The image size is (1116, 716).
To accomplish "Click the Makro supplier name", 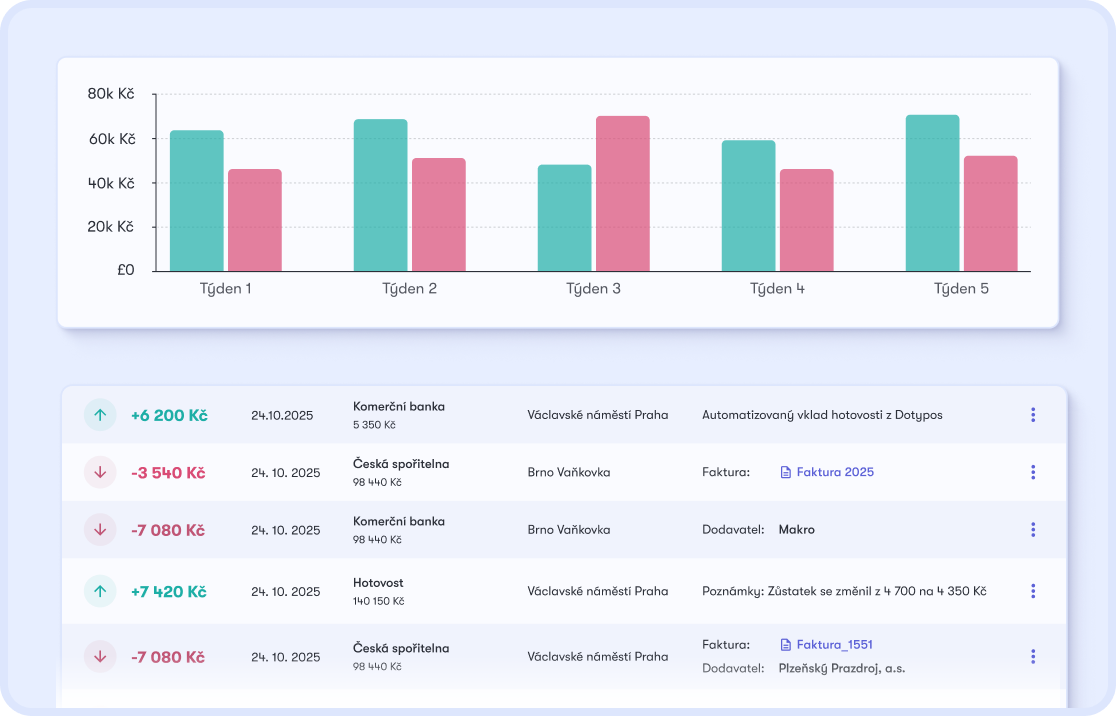I will click(x=796, y=530).
